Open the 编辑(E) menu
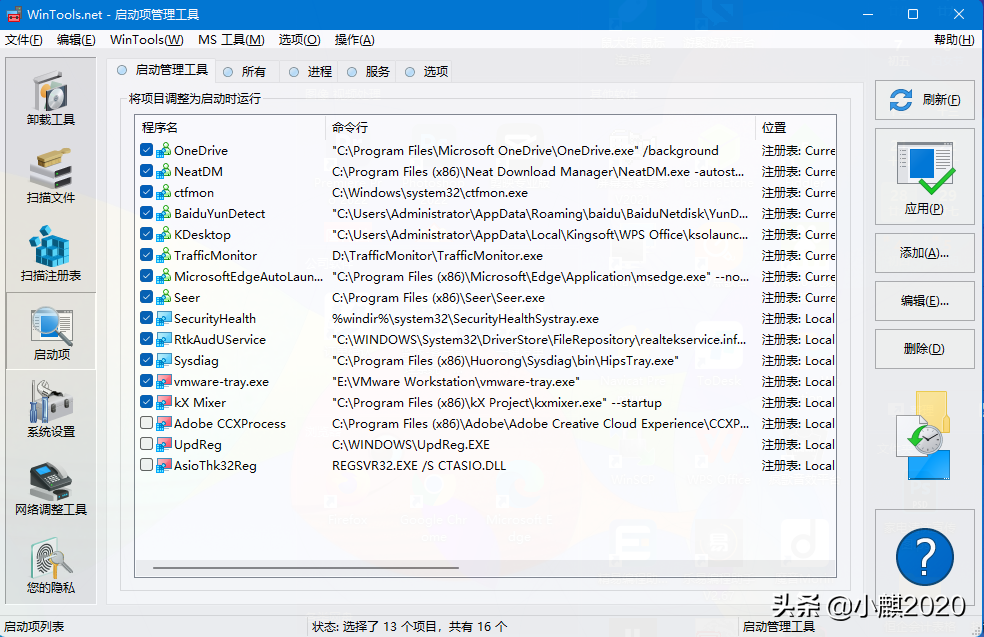This screenshot has width=984, height=637. 76,40
